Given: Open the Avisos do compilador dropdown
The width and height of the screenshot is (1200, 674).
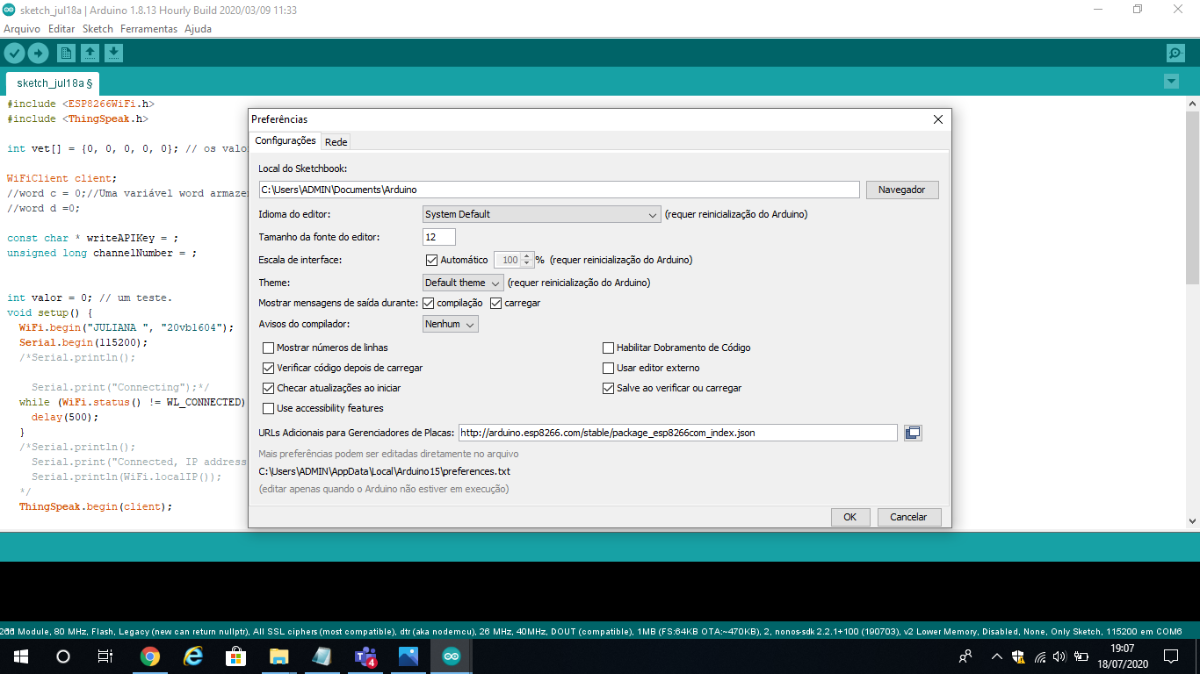Looking at the screenshot, I should (450, 324).
